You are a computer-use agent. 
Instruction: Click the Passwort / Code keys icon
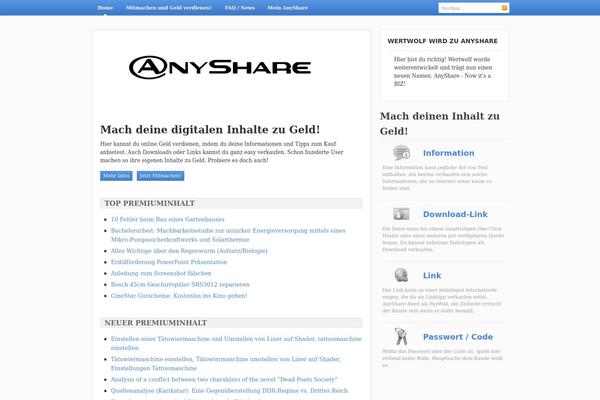[x=401, y=336]
